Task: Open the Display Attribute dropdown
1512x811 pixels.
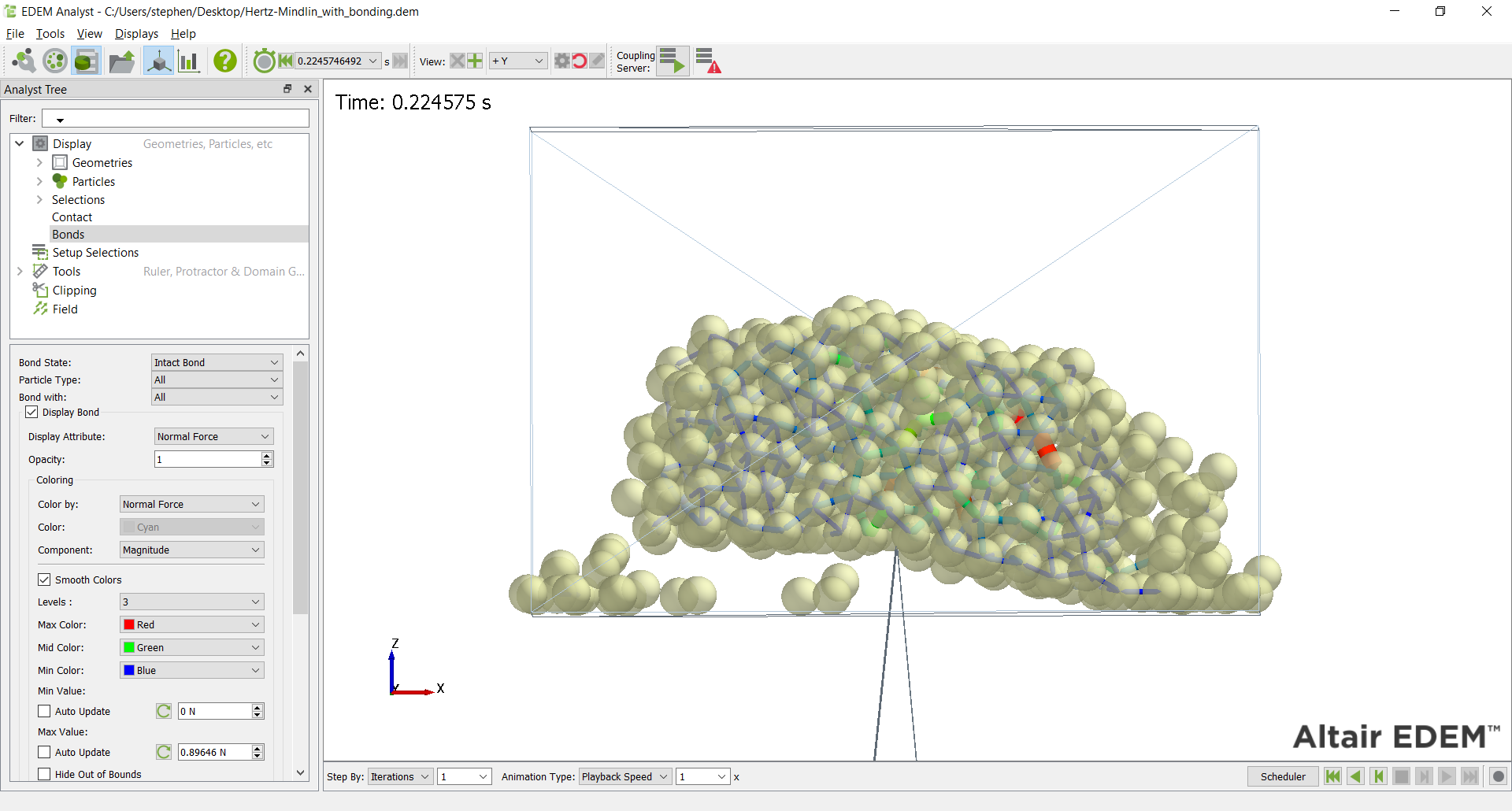Action: 213,436
